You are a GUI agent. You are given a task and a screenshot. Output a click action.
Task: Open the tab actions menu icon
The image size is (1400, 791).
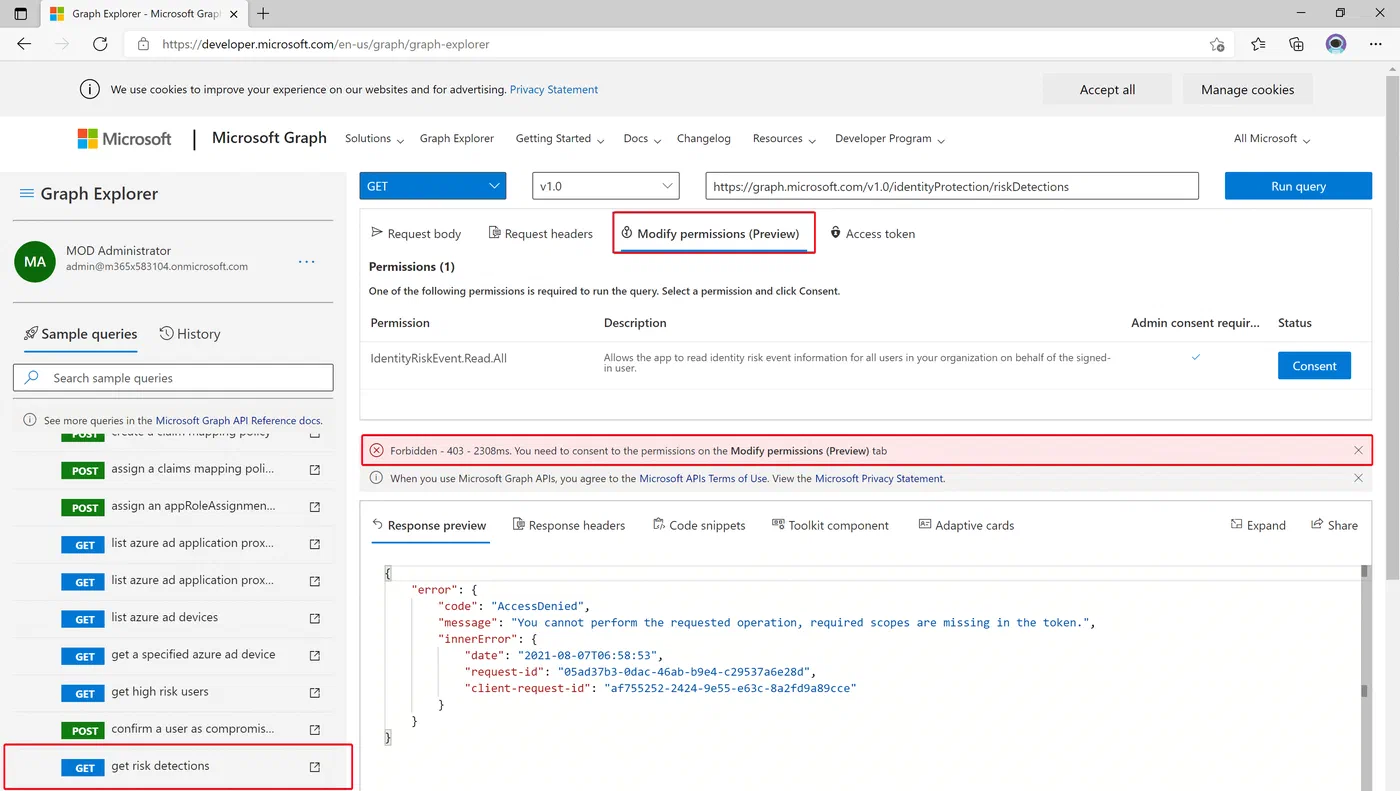[21, 14]
